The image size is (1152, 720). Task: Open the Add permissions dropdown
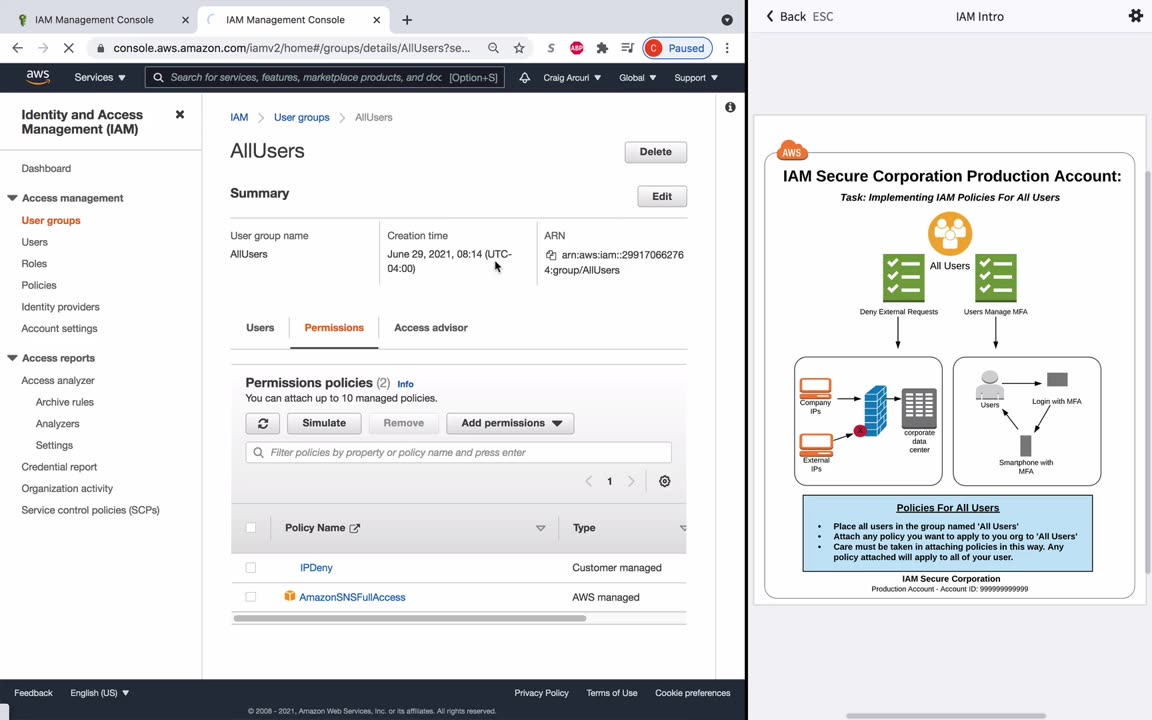(x=510, y=423)
